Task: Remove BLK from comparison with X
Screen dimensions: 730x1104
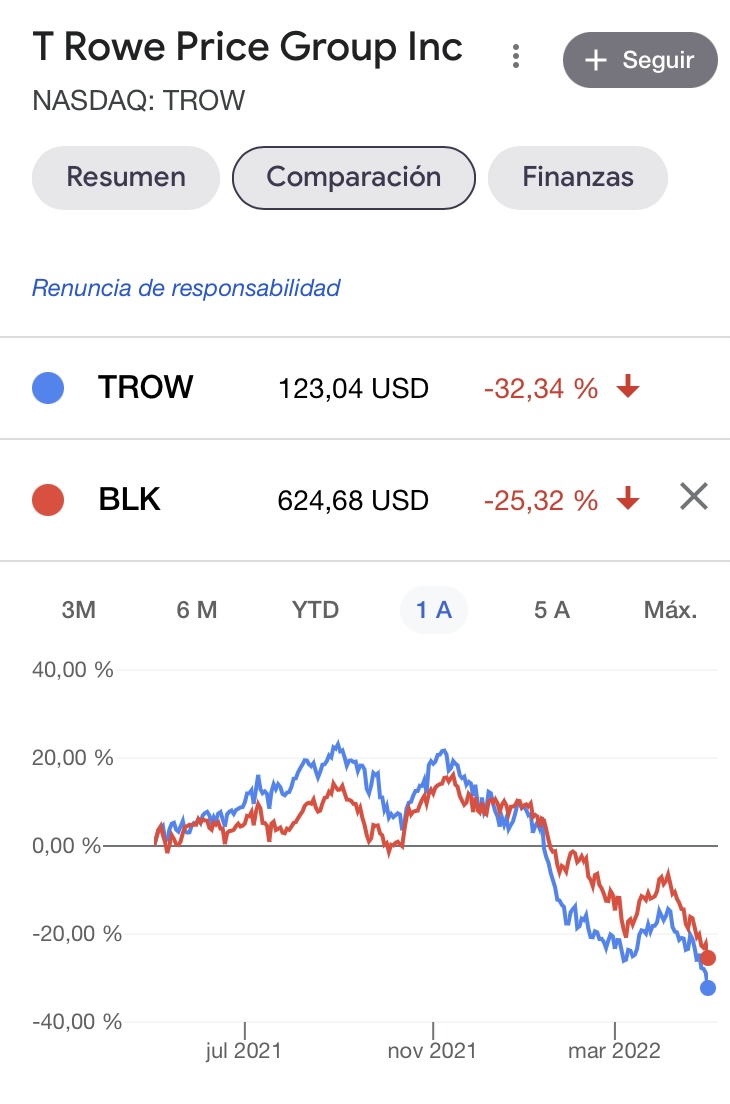Action: [693, 496]
